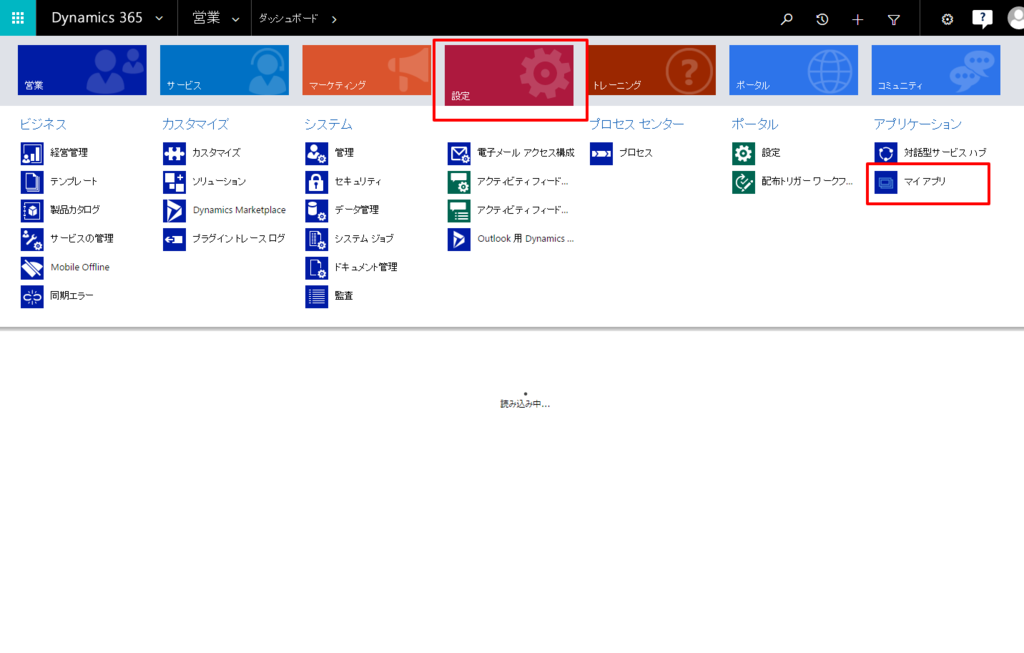Open the プロセス item
This screenshot has height=653, width=1024.
coord(635,153)
